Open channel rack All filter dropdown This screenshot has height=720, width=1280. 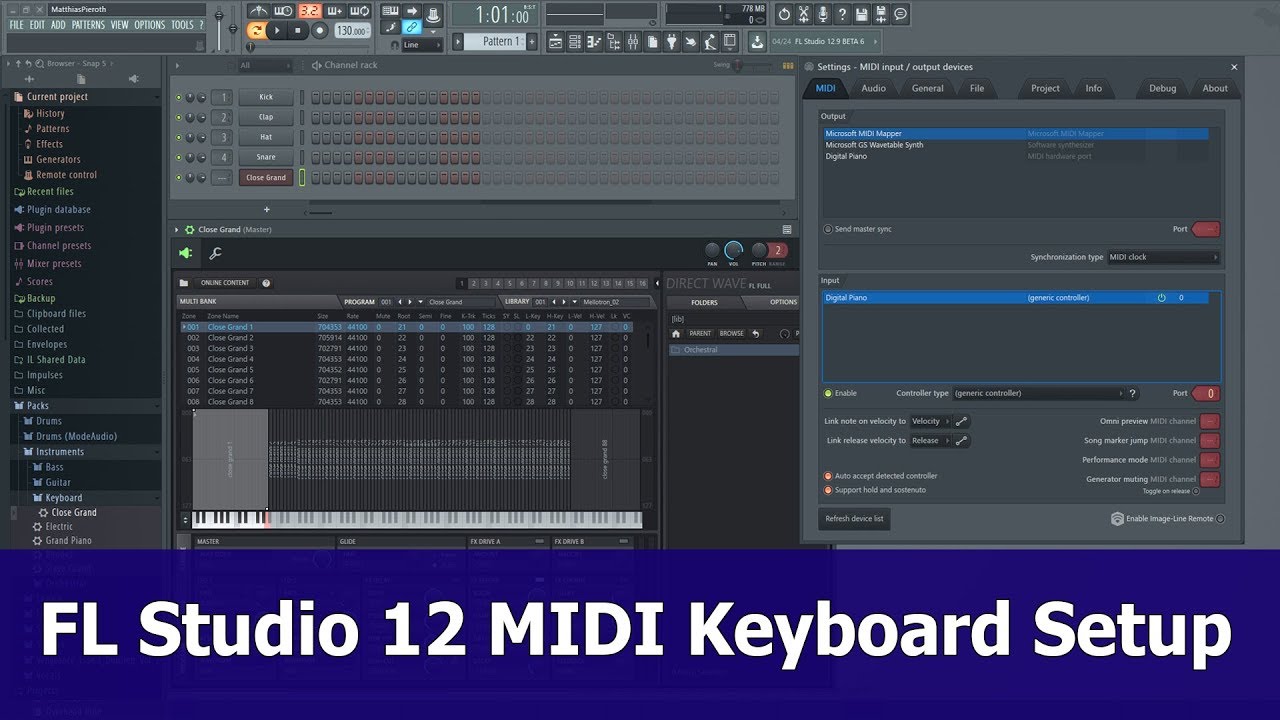click(268, 66)
